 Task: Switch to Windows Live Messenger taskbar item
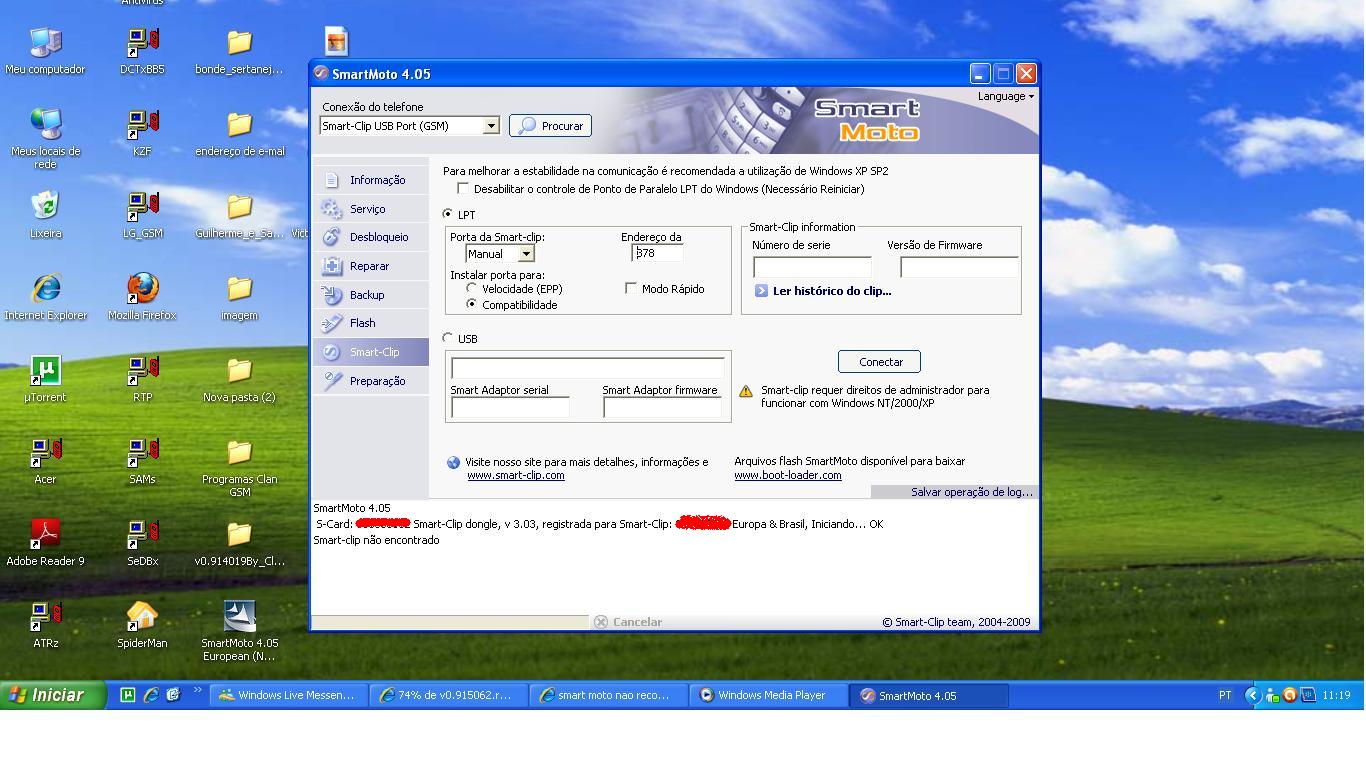pos(288,695)
